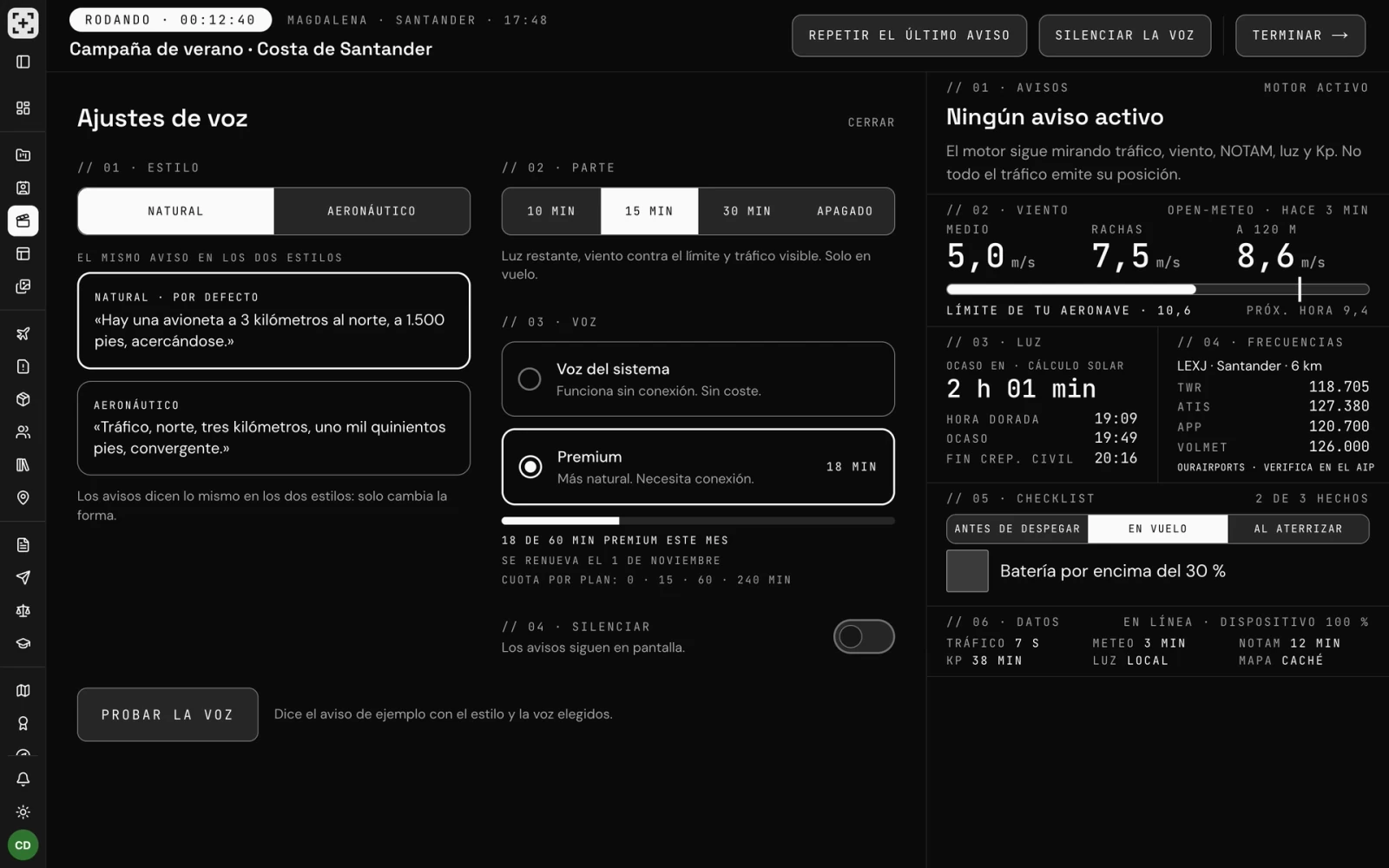The height and width of the screenshot is (868, 1389).
Task: Click the Terminar button
Action: click(1300, 36)
